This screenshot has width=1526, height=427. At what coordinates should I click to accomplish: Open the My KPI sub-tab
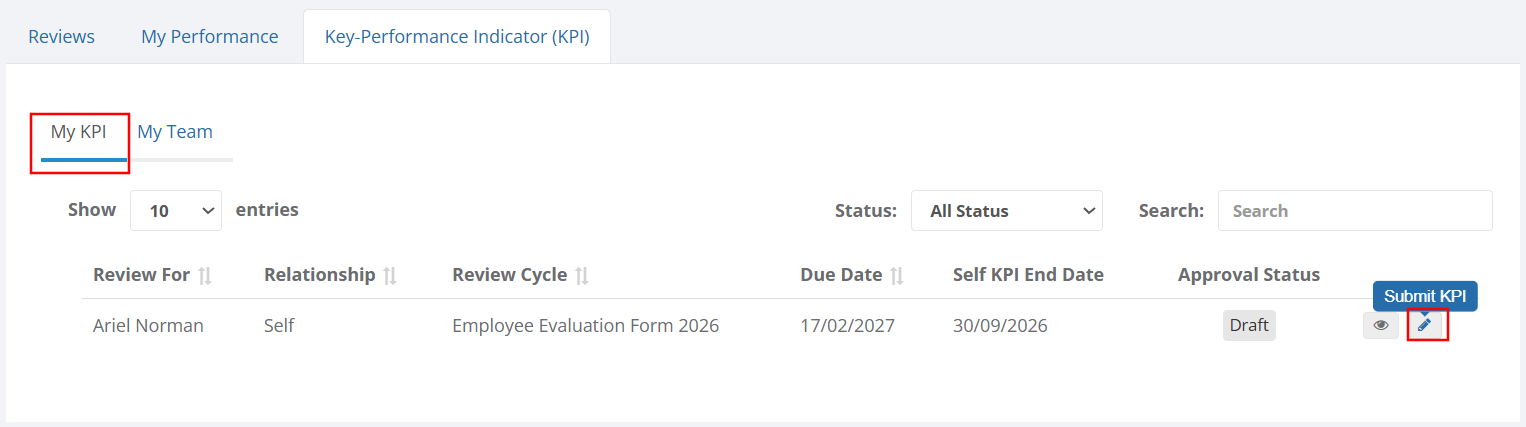click(79, 132)
